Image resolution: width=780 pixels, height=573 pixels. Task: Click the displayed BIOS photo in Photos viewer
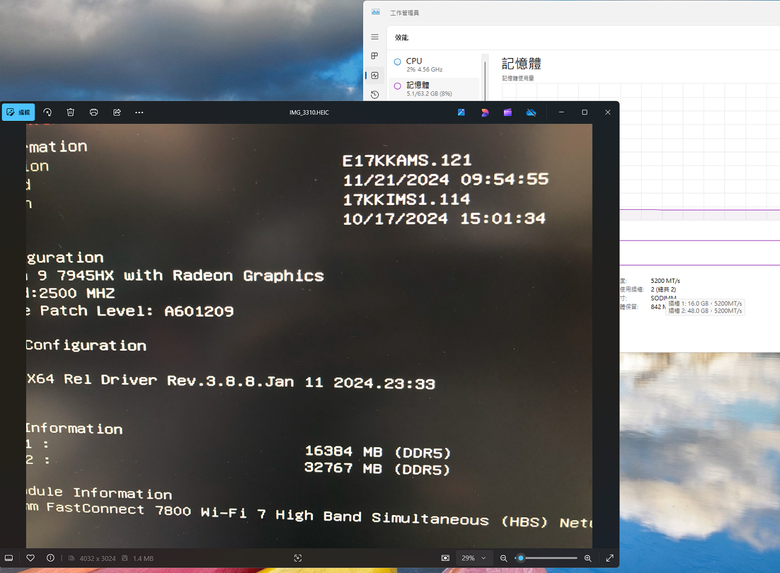[x=309, y=336]
